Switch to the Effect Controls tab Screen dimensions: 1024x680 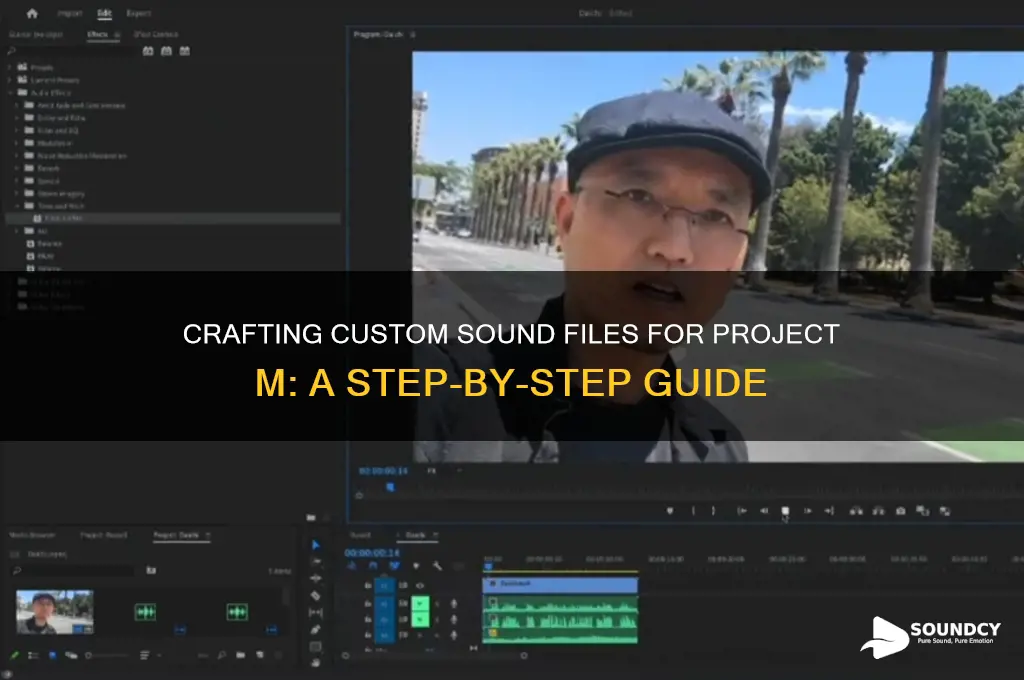click(x=156, y=34)
